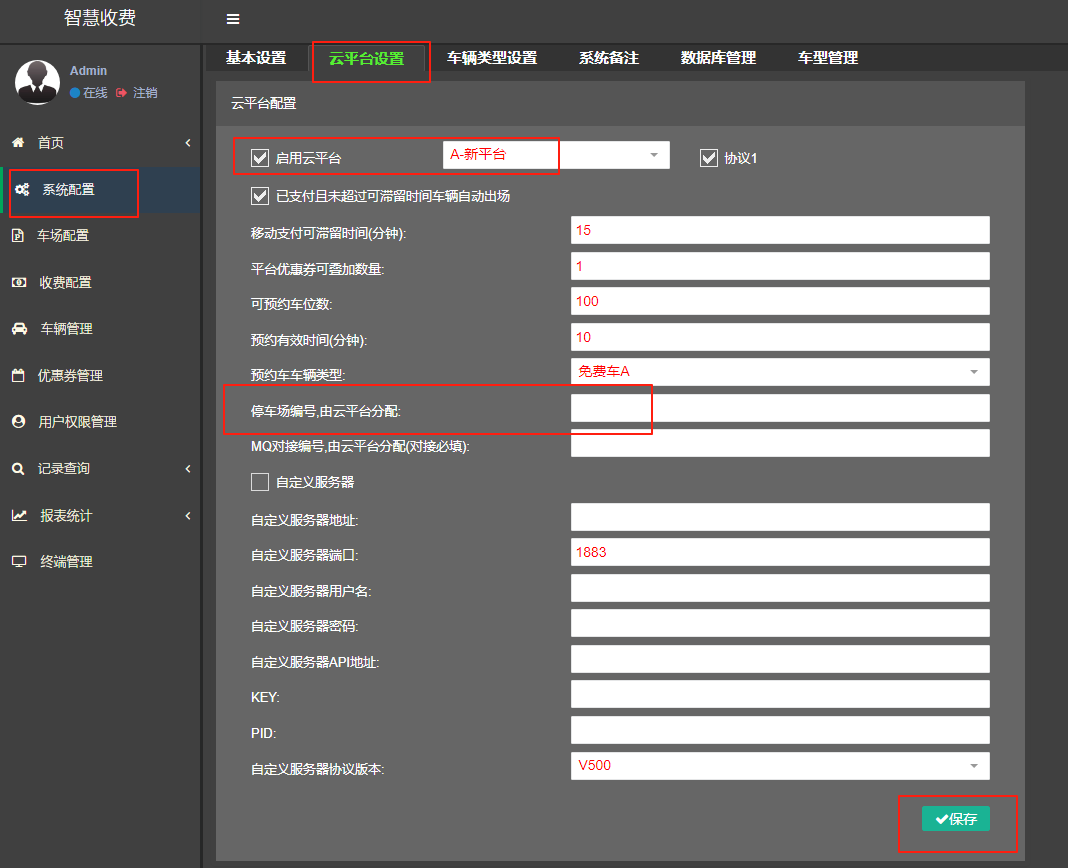Go to the 车型管理 tab
The width and height of the screenshot is (1068, 868).
828,58
